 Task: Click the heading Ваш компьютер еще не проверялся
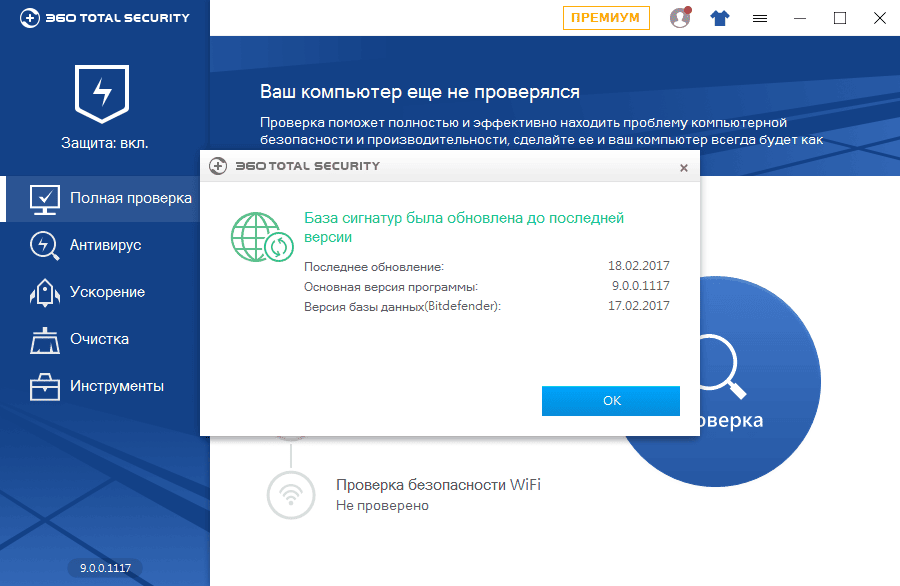click(x=420, y=92)
